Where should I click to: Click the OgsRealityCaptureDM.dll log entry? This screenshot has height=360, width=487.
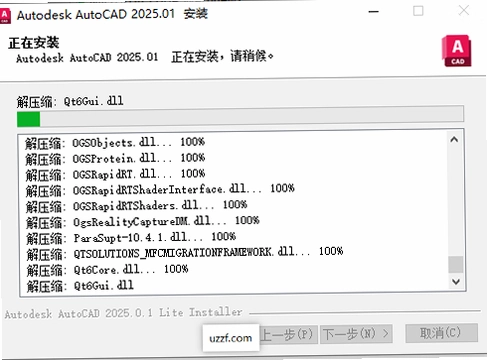(143, 222)
